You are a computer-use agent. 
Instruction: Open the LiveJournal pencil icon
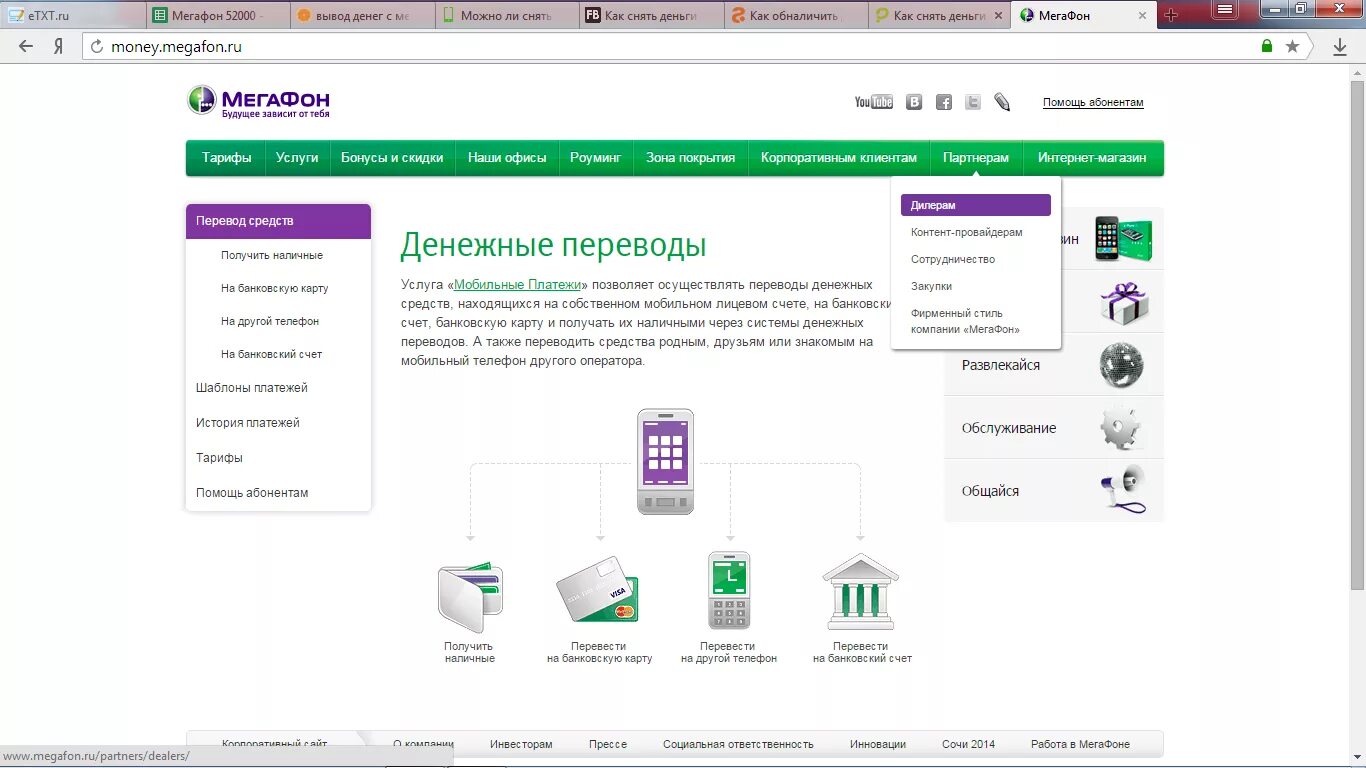tap(1002, 102)
